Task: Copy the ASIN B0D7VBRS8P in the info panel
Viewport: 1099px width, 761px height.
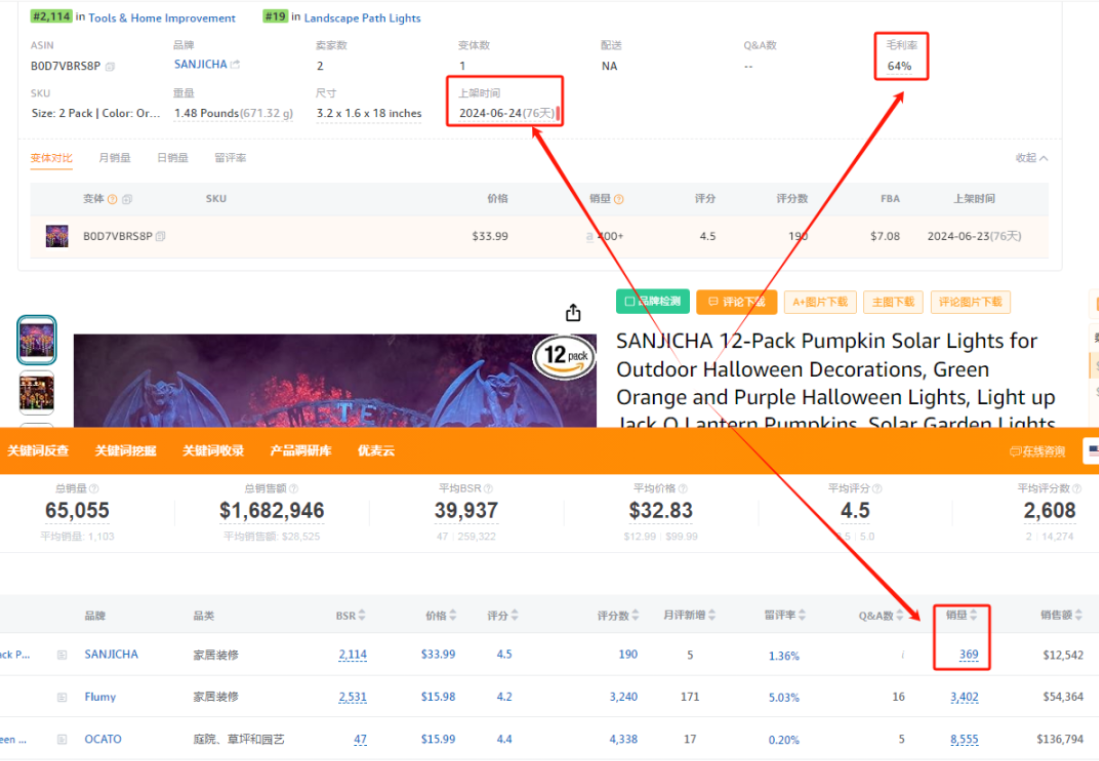Action: 110,67
